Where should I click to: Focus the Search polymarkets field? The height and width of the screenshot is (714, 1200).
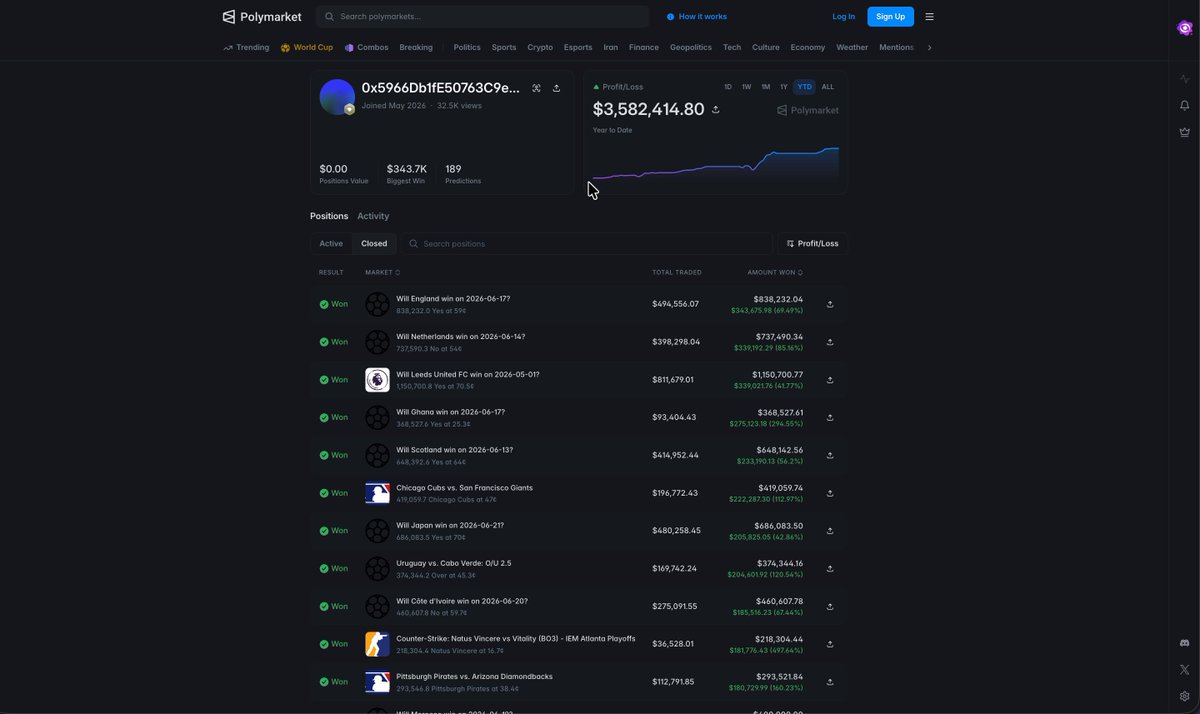pos(483,17)
